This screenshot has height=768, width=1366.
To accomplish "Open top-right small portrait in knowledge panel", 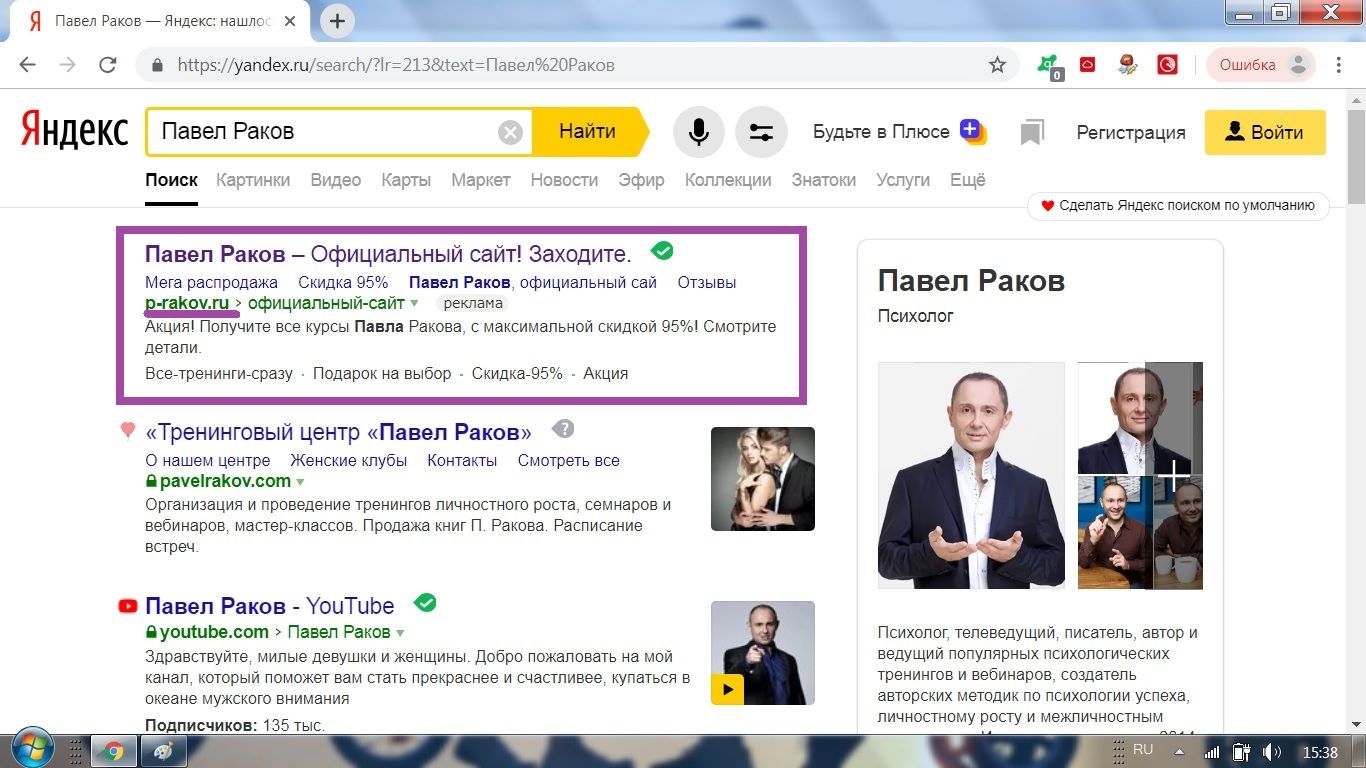I will [1140, 418].
